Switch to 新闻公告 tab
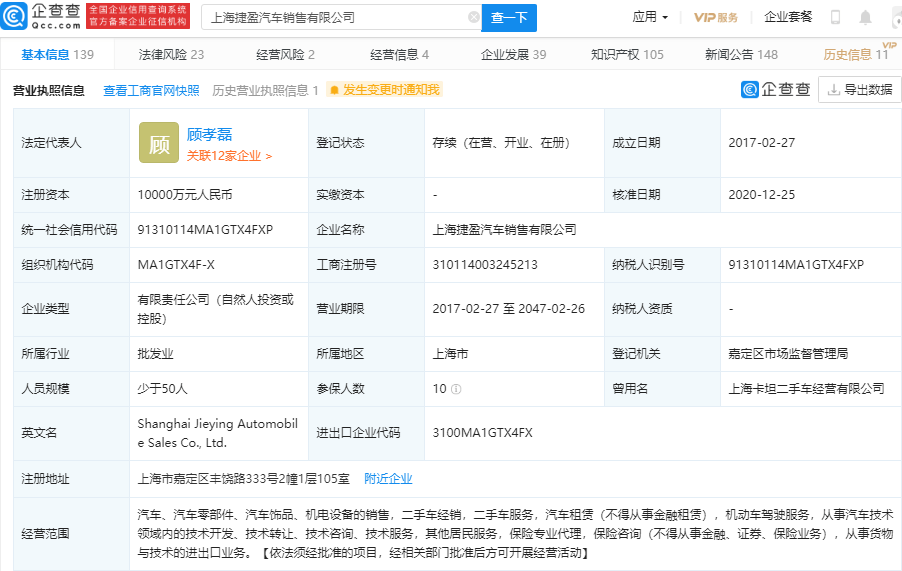 [741, 55]
